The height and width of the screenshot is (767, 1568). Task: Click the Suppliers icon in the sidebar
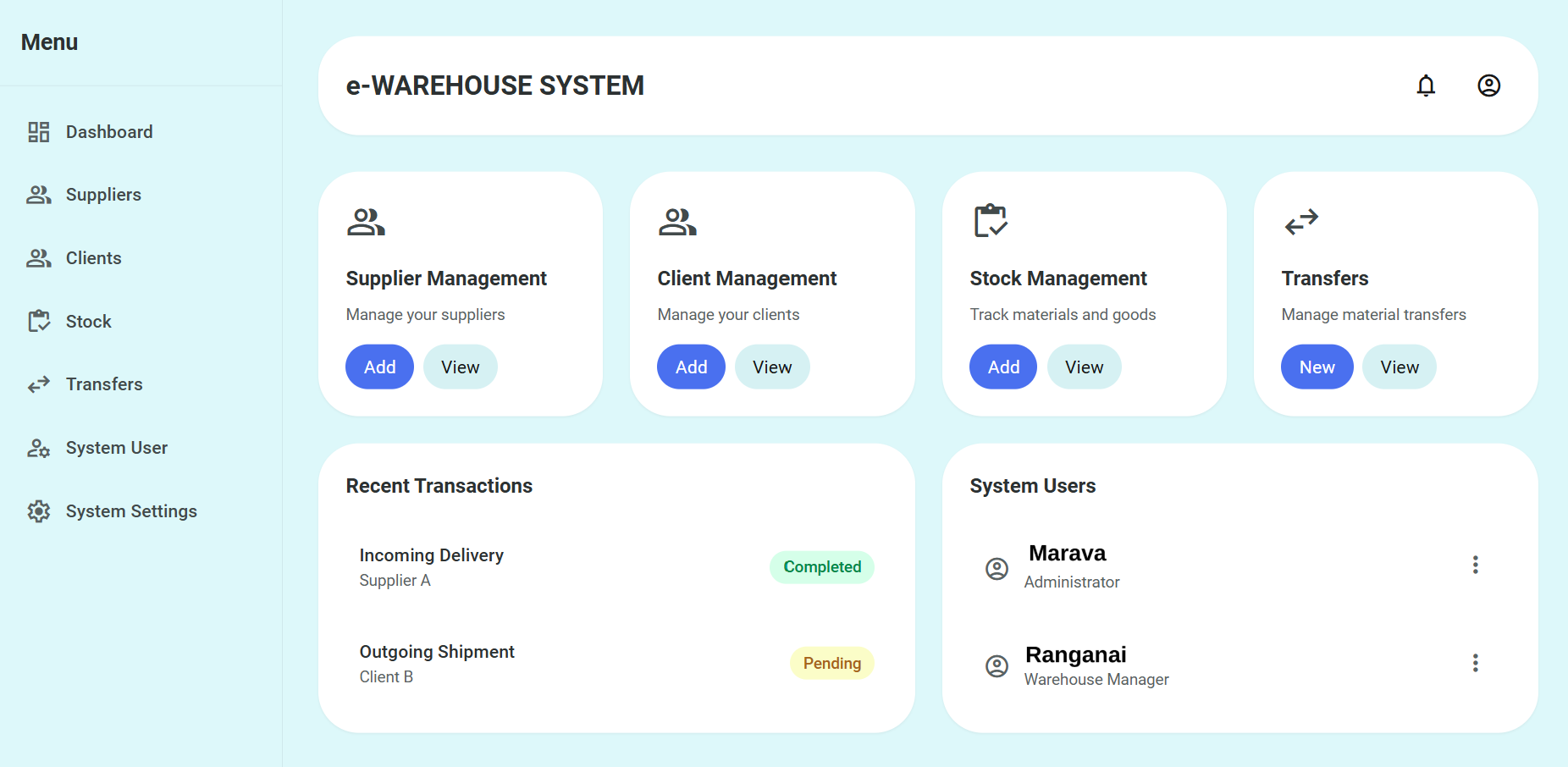38,194
